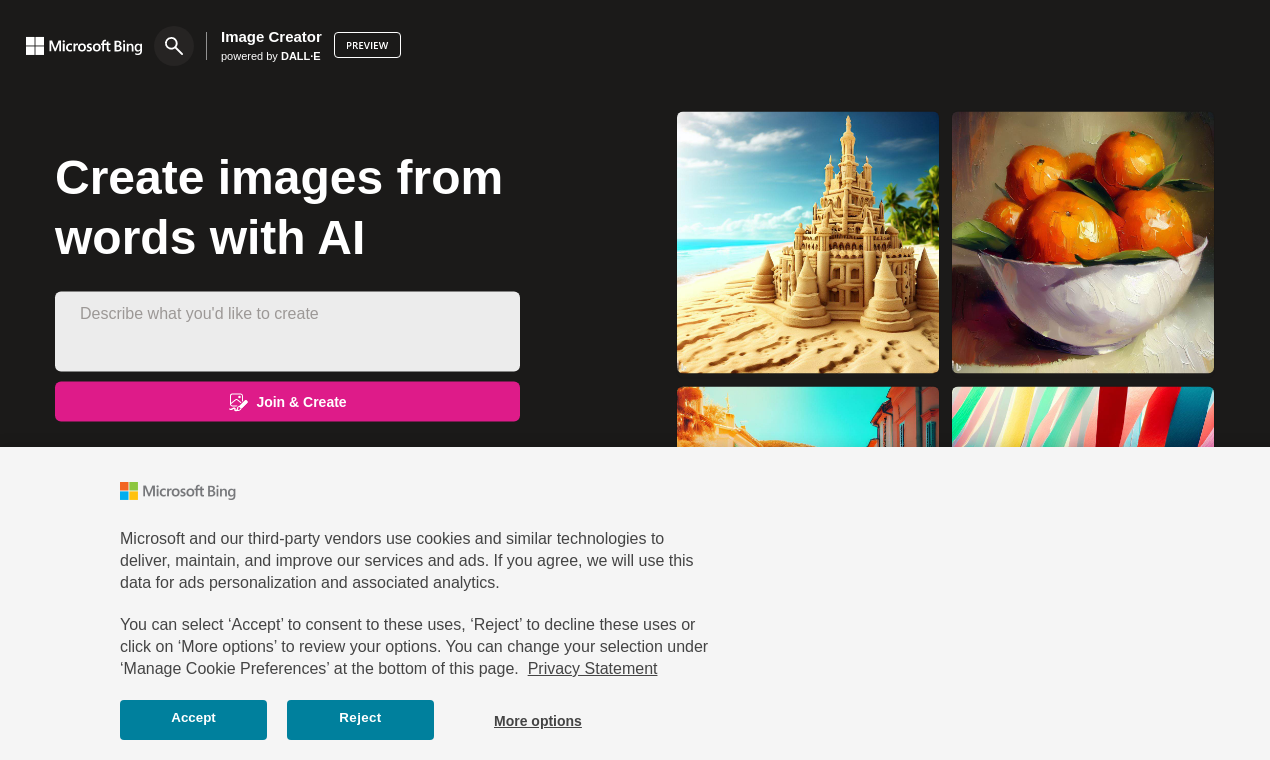Click the Image Creator title link

click(271, 36)
